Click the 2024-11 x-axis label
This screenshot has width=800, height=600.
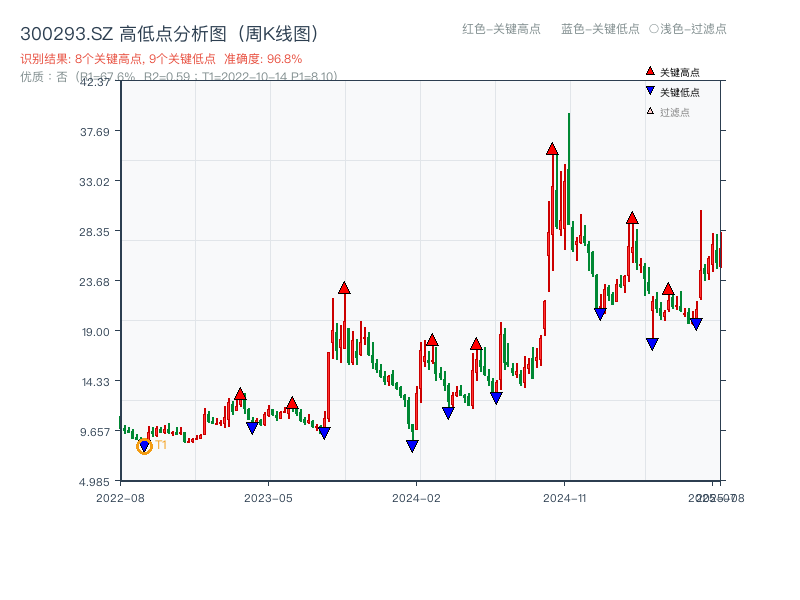(564, 498)
